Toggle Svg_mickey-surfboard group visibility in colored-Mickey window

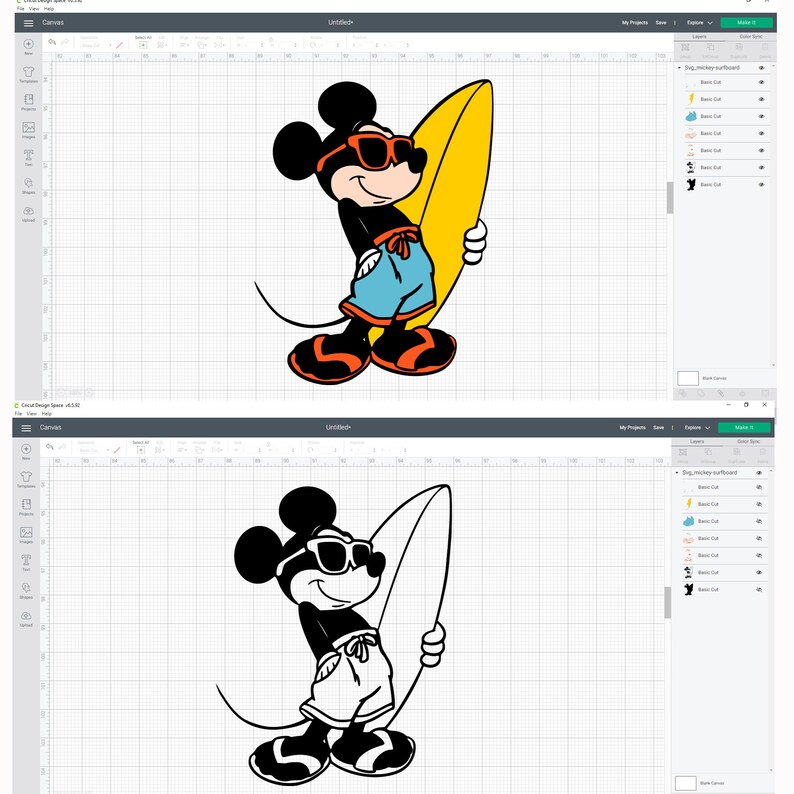click(x=761, y=68)
